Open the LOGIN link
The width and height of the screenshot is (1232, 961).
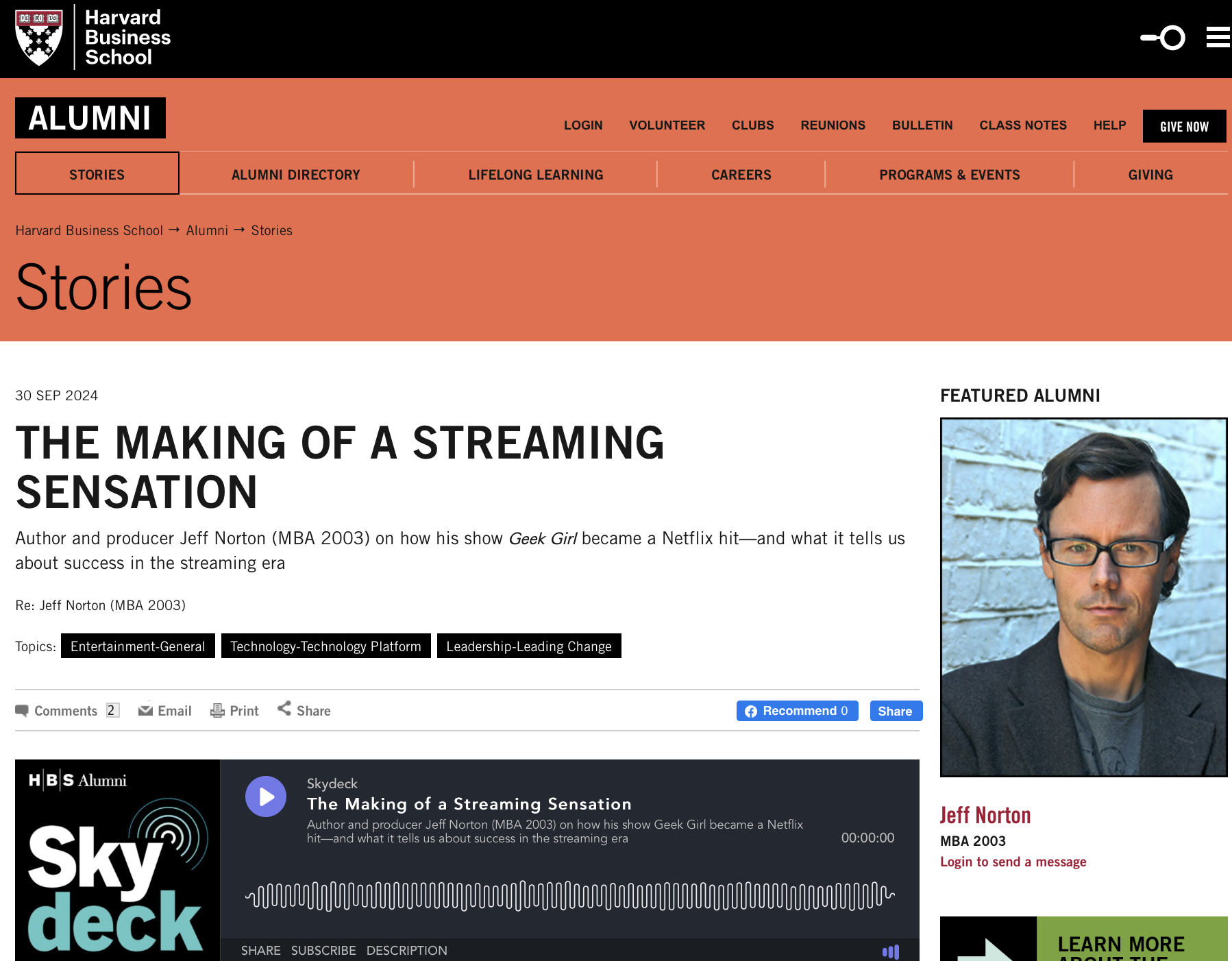click(583, 125)
